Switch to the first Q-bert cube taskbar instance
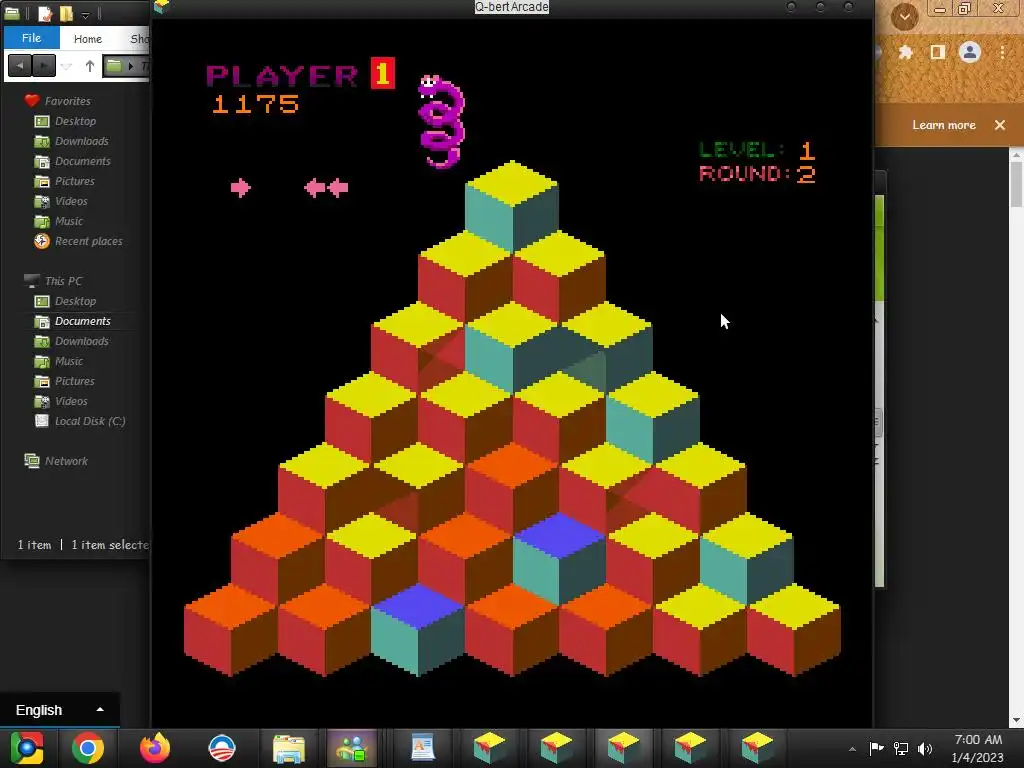1024x768 pixels. 490,748
